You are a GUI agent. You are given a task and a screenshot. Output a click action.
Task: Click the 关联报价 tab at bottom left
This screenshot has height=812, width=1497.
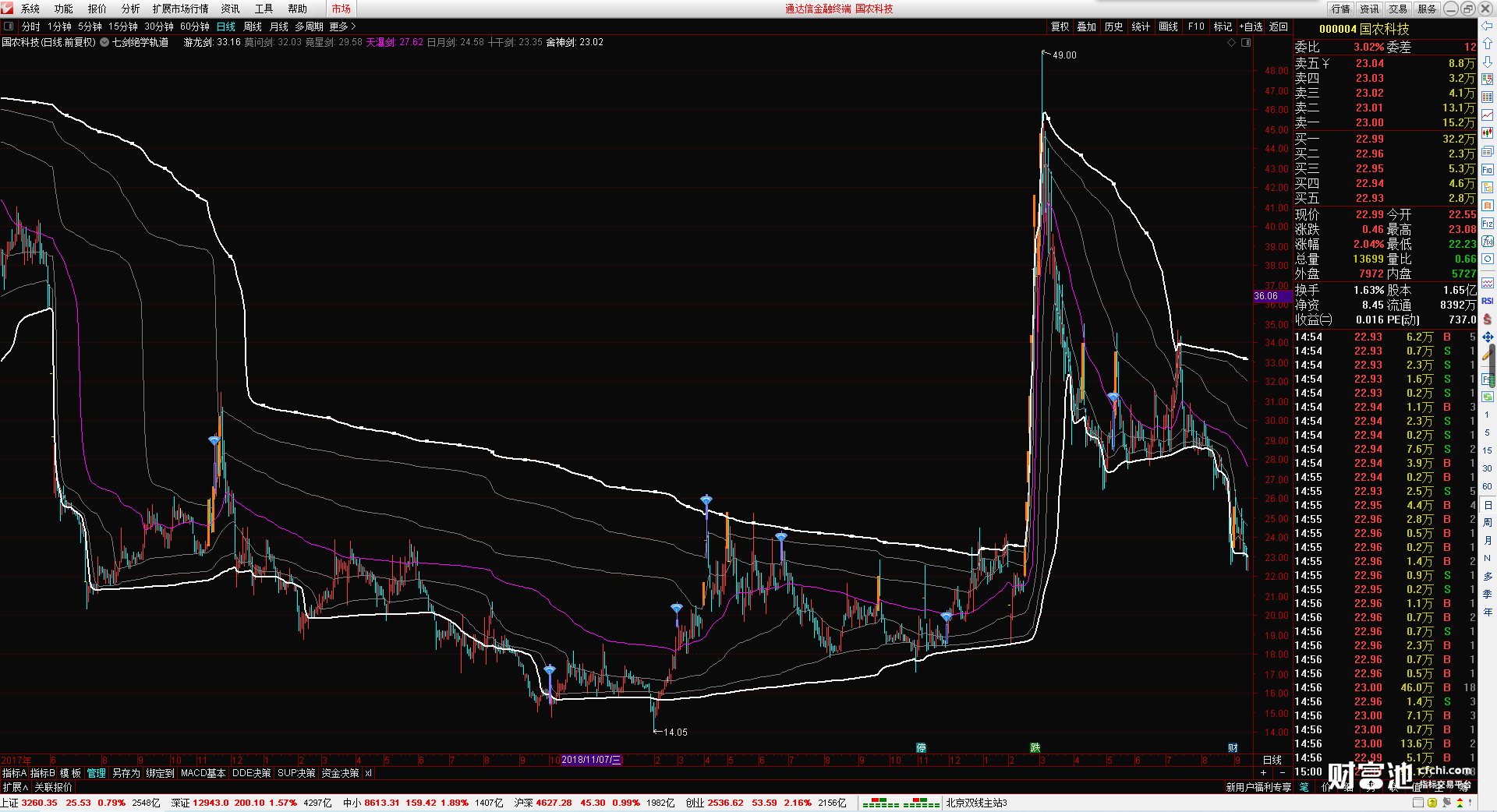point(53,787)
